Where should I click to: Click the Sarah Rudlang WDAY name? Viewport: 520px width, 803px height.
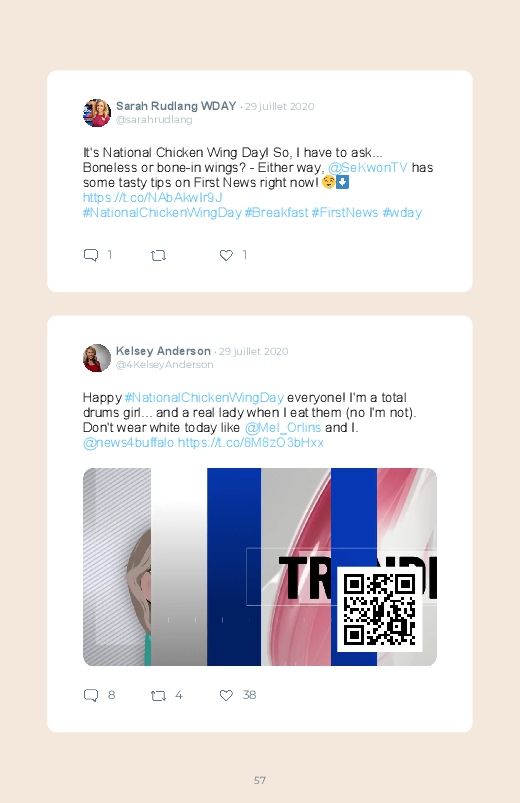tap(176, 106)
